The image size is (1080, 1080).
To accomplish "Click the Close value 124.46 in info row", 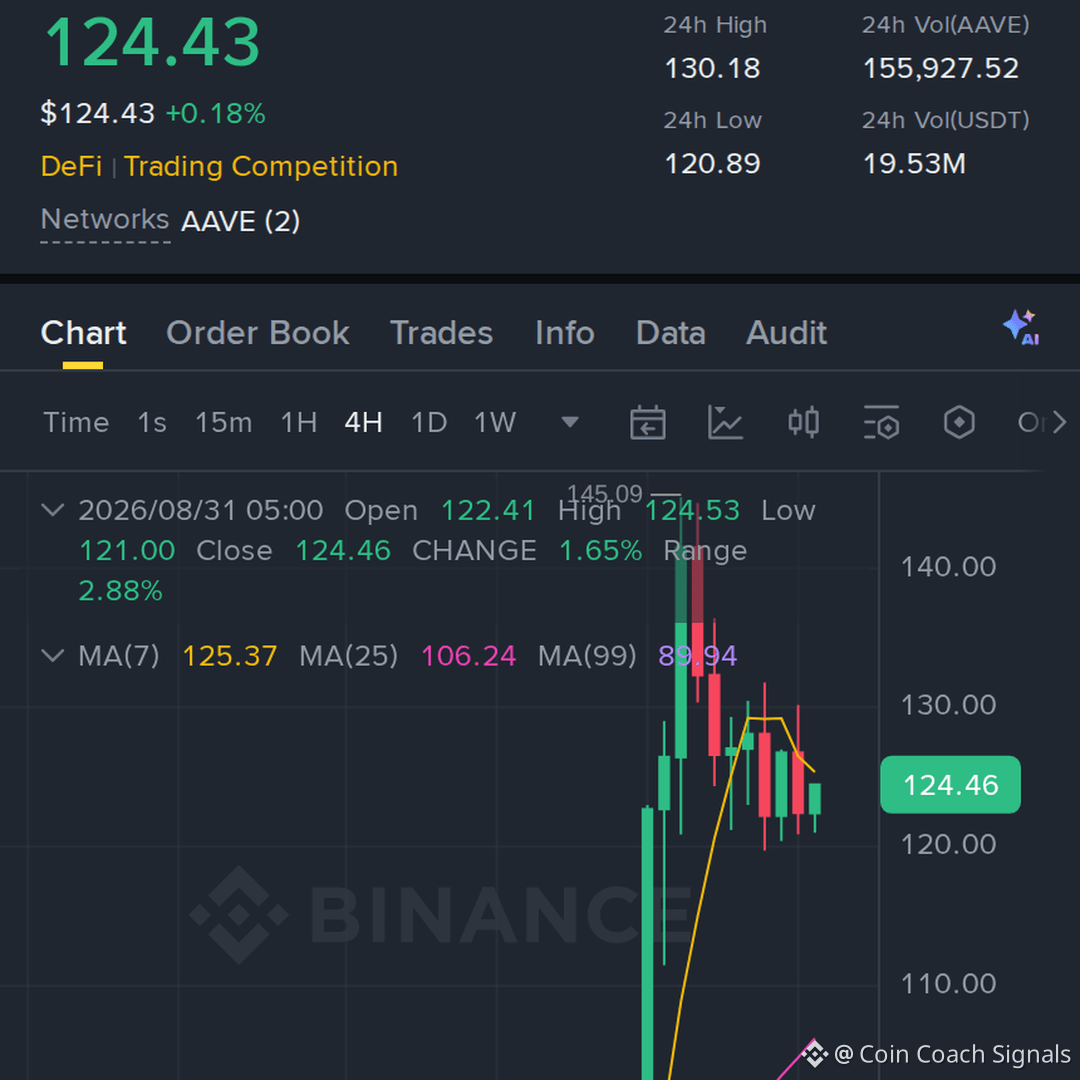I will pyautogui.click(x=343, y=550).
